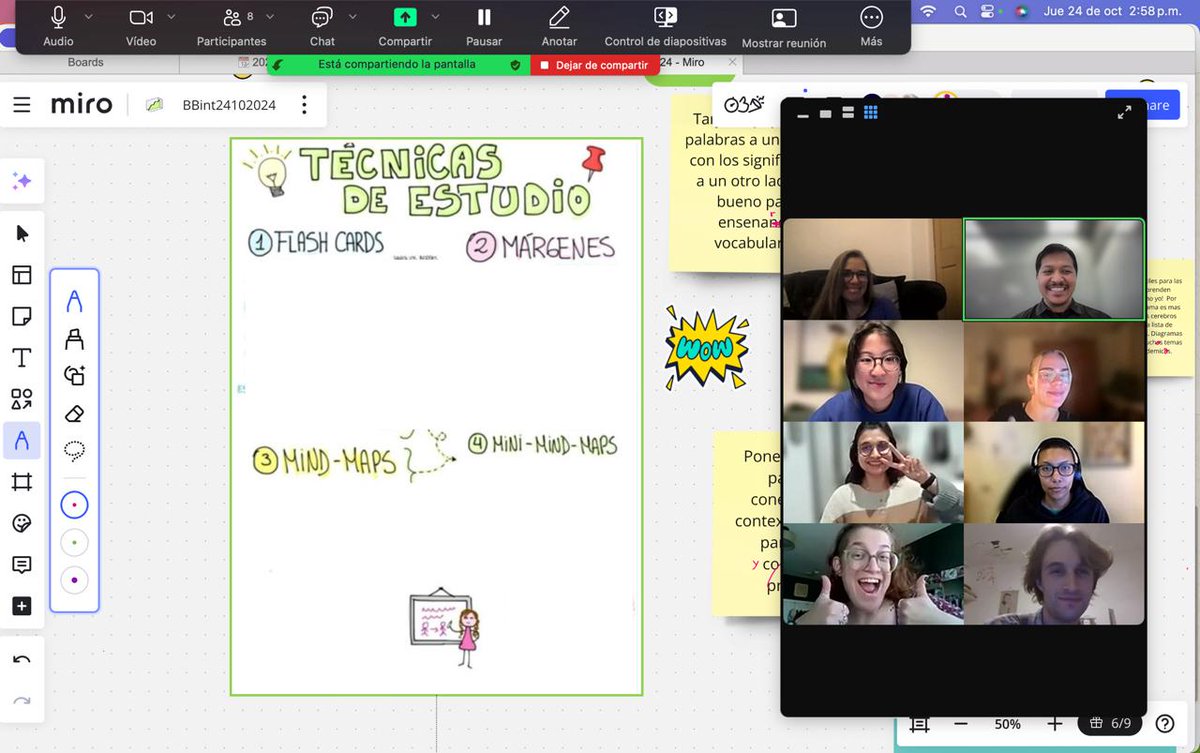Open the Shapes tool

(x=22, y=399)
